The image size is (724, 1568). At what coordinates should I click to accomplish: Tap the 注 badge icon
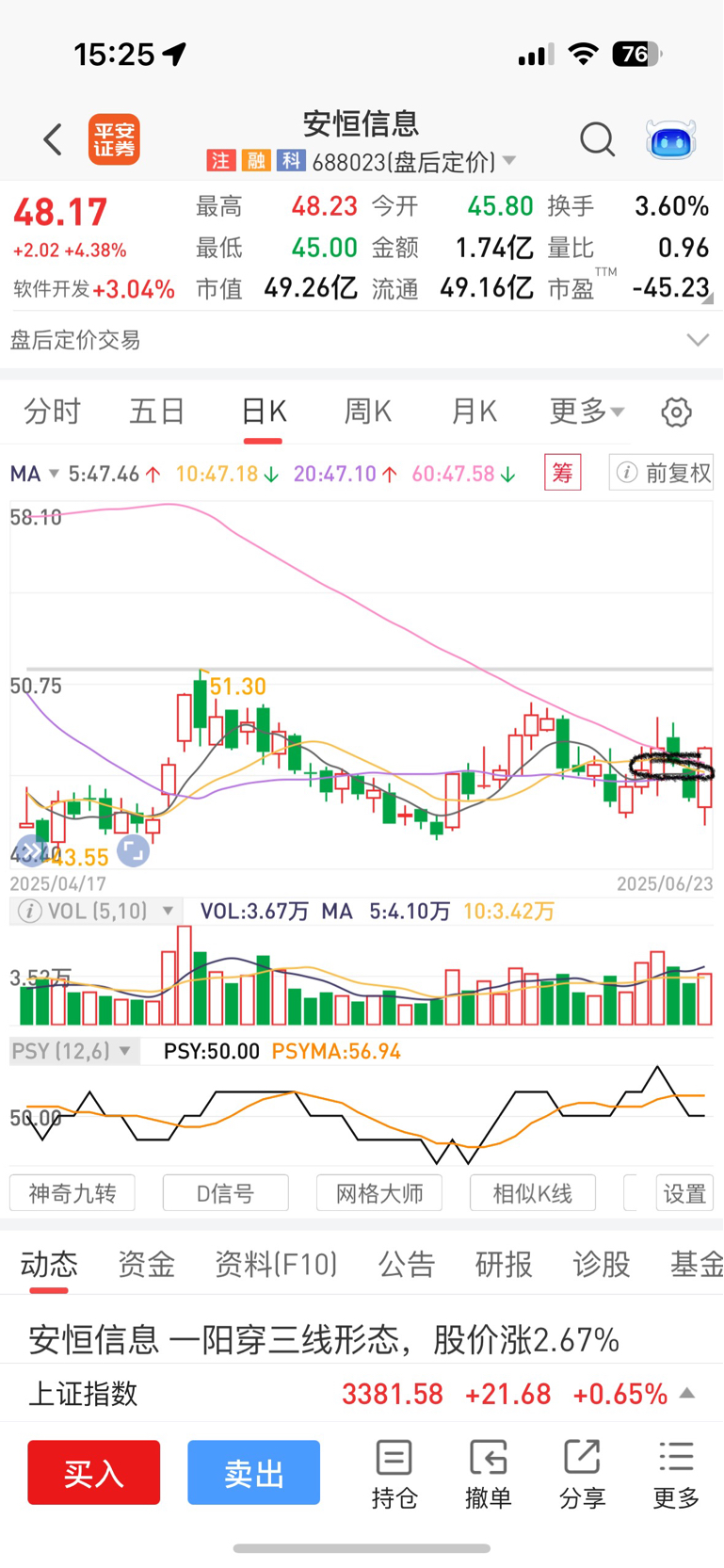click(x=220, y=161)
